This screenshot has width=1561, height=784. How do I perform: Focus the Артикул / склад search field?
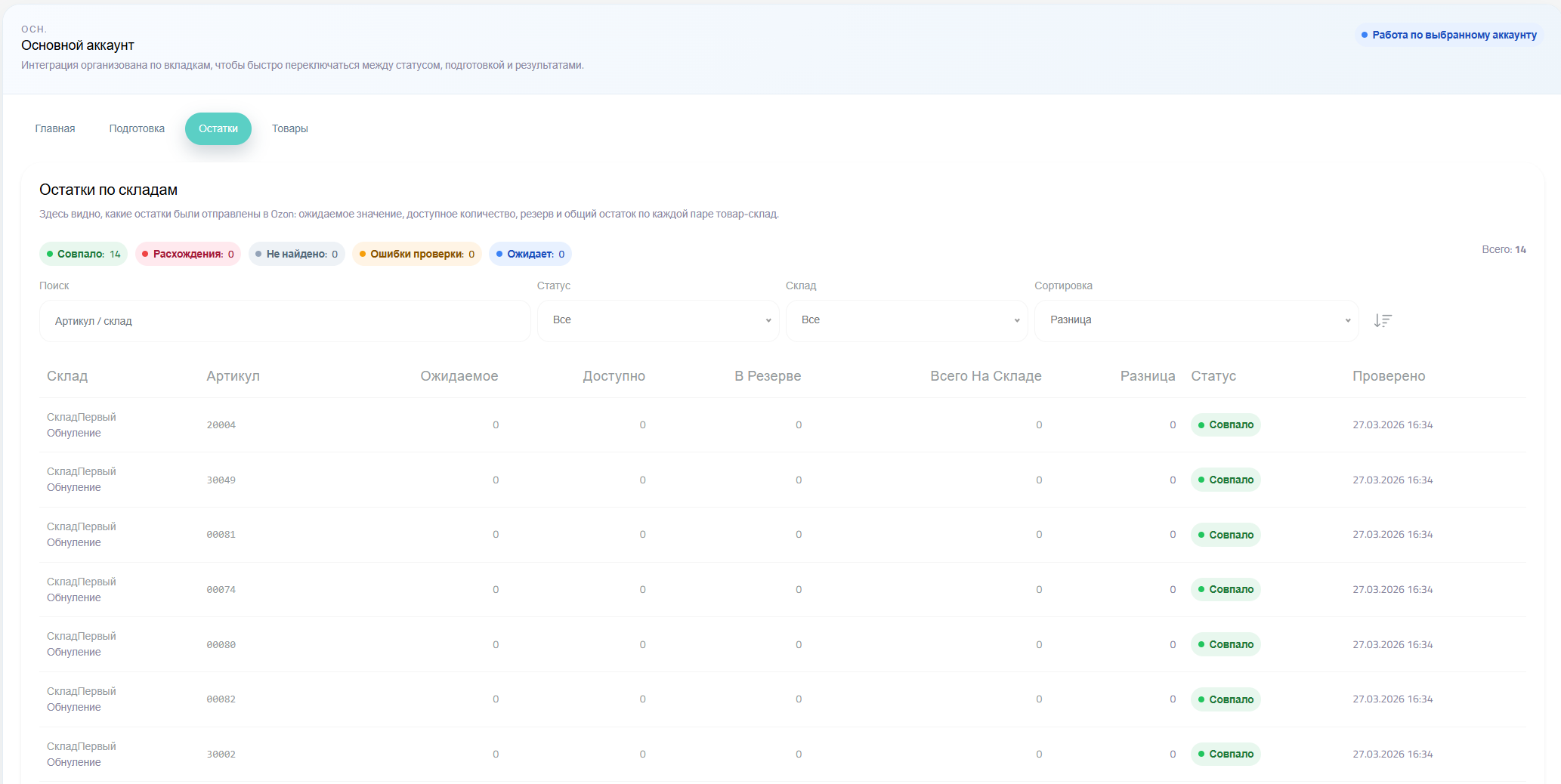(285, 321)
